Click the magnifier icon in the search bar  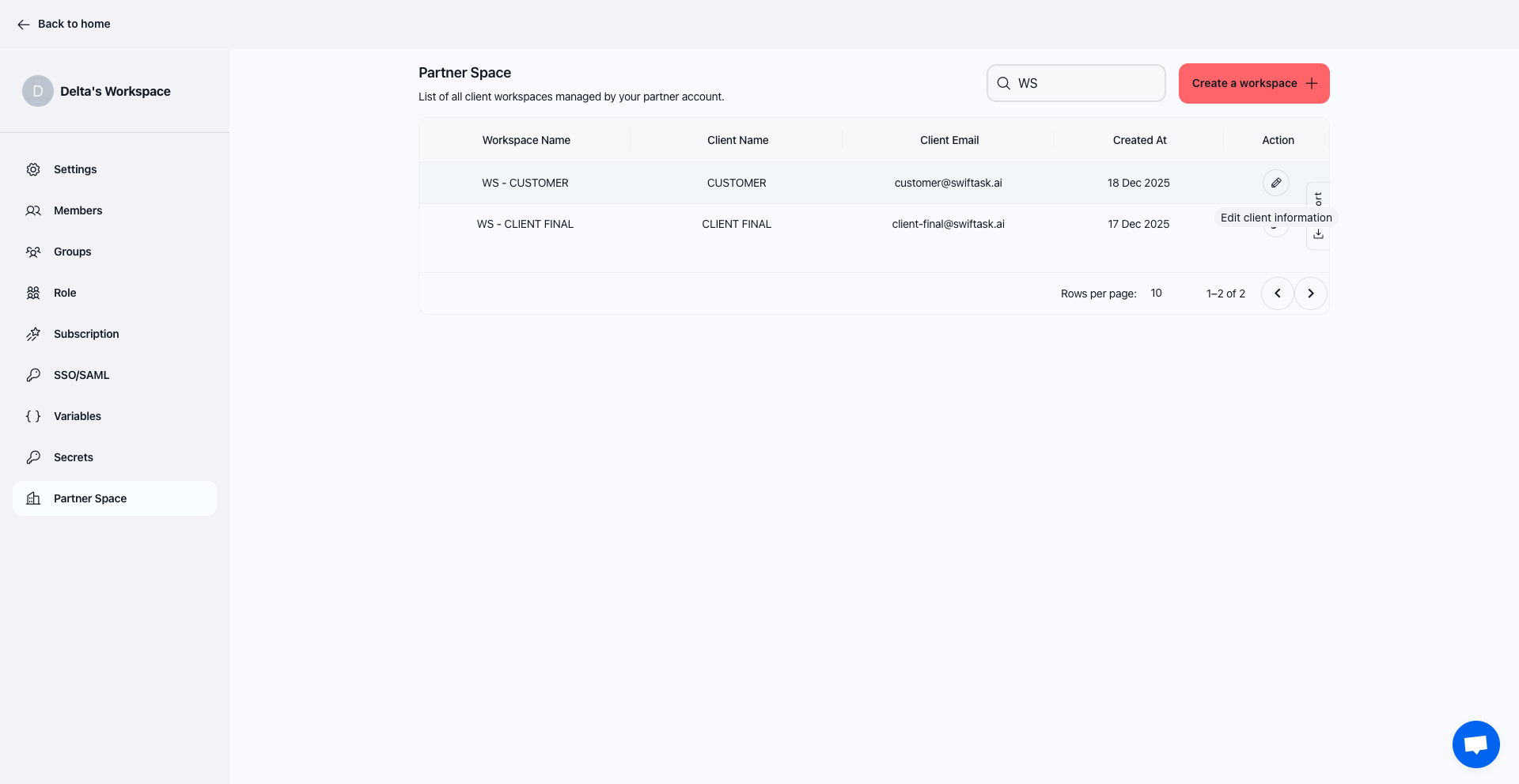[x=1003, y=82]
